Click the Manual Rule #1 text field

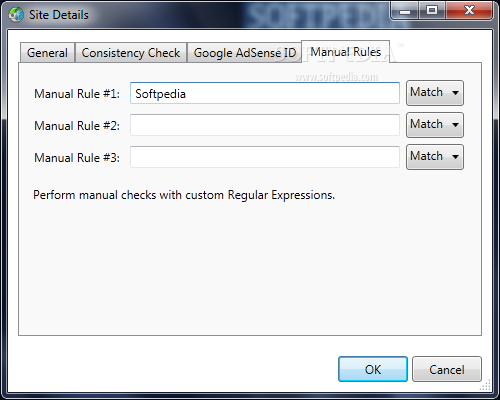pos(265,93)
